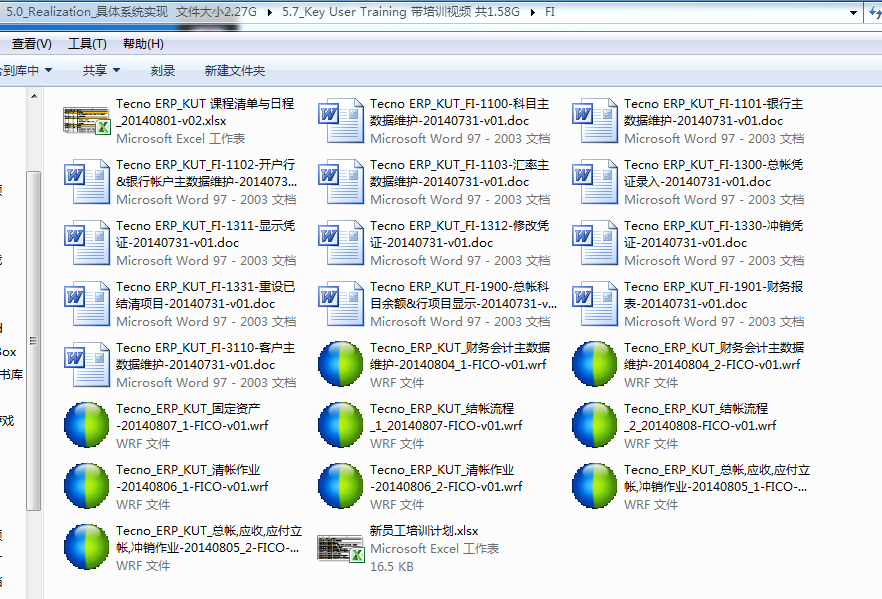Select WRF icon of 结帐流程_2_20140808

pyautogui.click(x=595, y=425)
